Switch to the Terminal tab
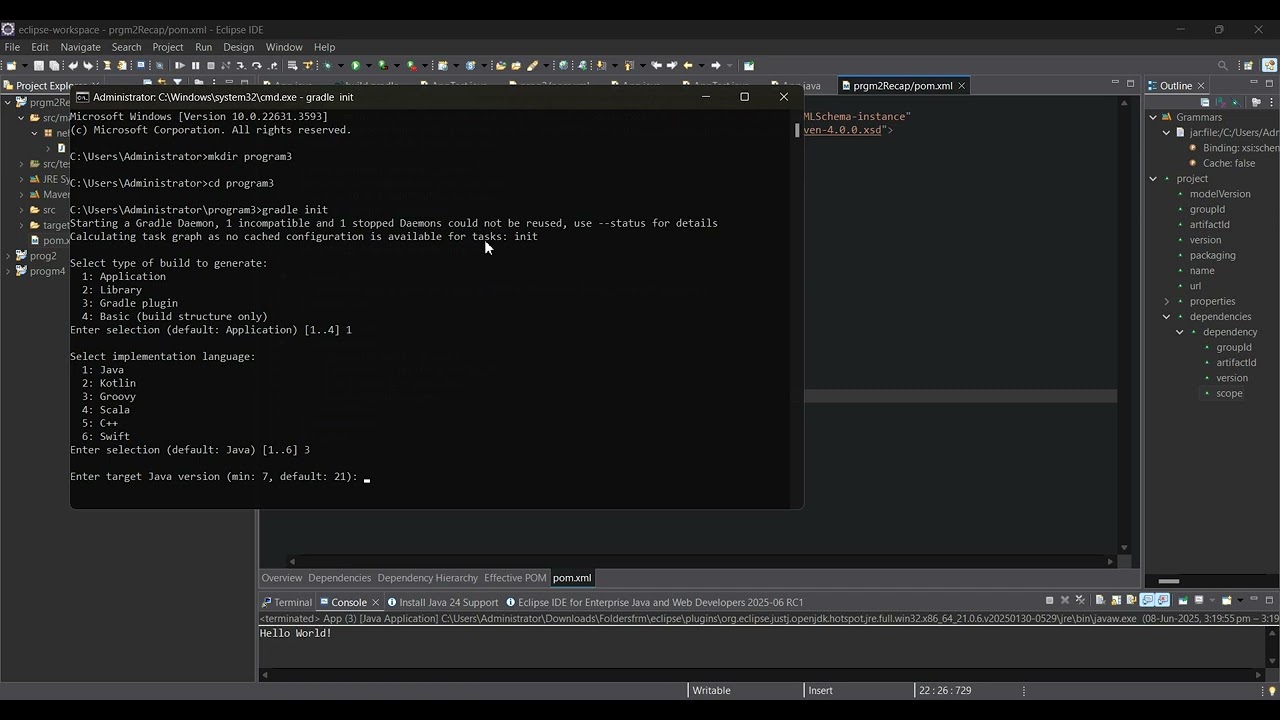 (286, 602)
